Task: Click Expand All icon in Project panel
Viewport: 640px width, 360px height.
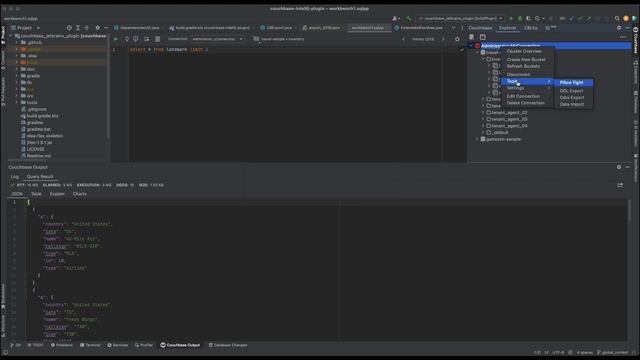Action: click(x=78, y=28)
